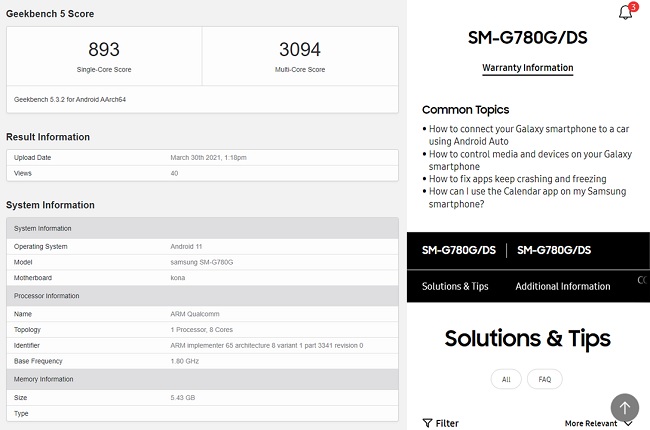
Task: Click the Filter funnel icon
Action: [x=427, y=423]
